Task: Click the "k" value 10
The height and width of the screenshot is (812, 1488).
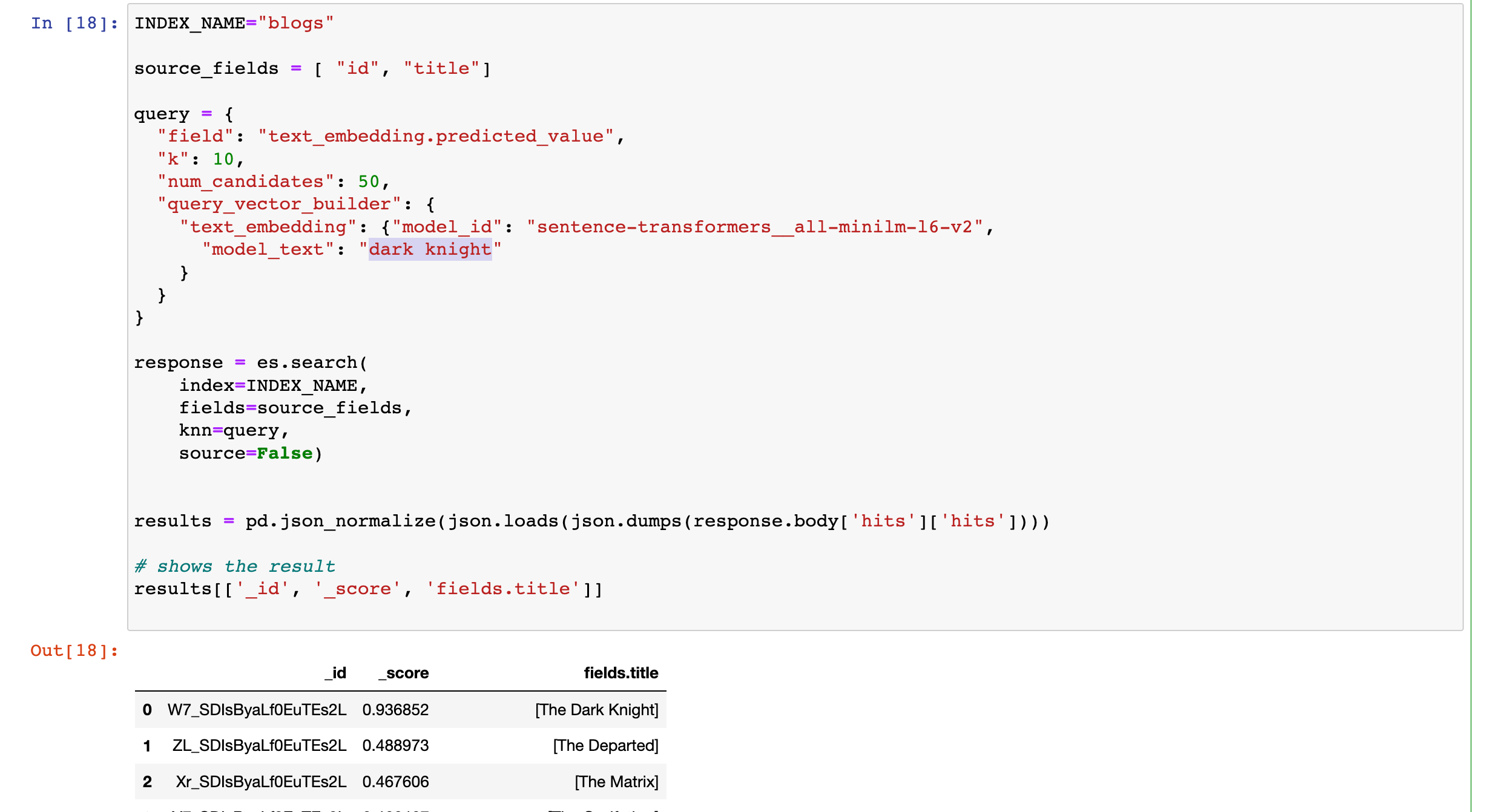Action: (223, 159)
